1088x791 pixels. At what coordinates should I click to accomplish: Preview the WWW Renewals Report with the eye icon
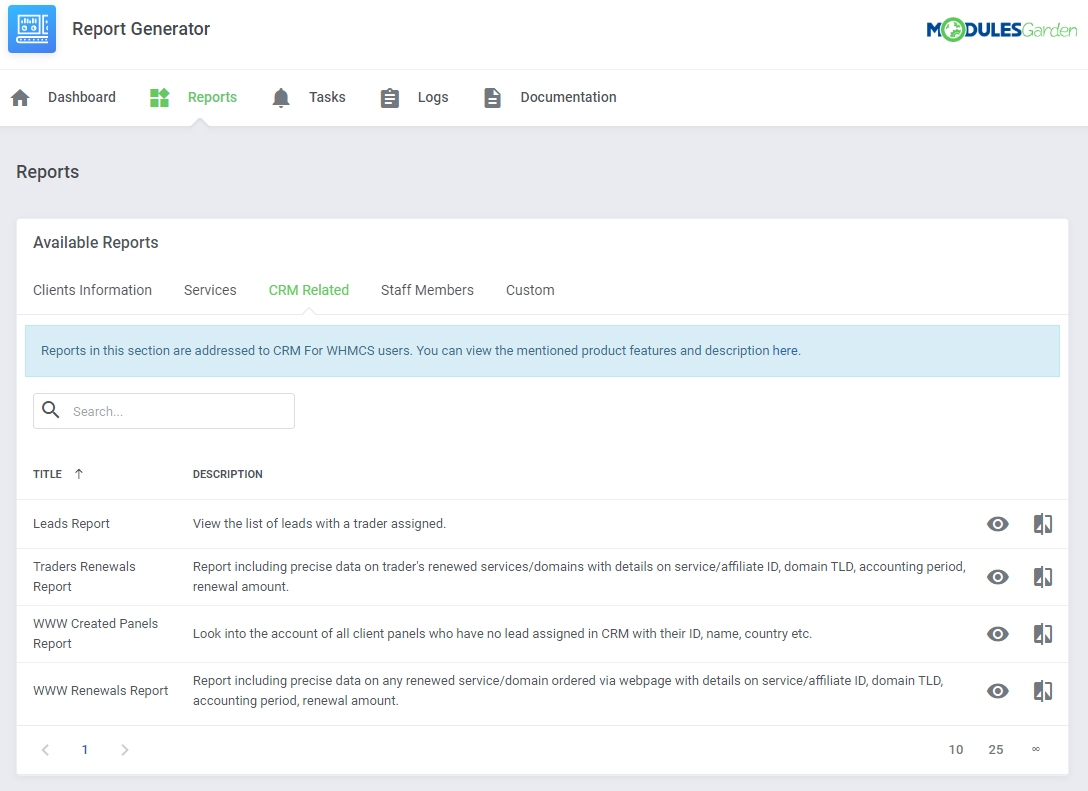998,690
